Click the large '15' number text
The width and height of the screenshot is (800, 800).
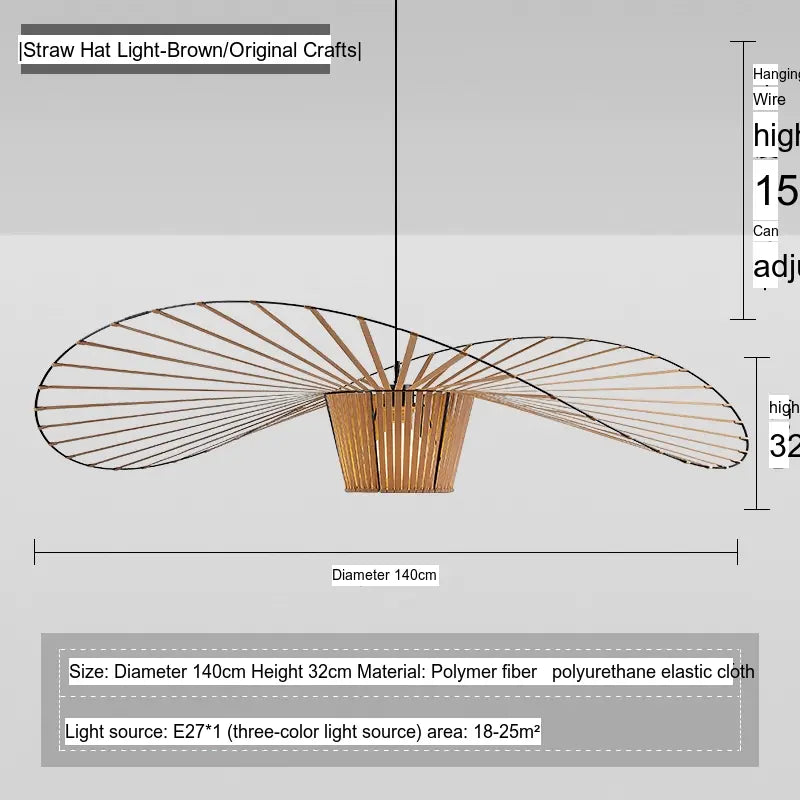776,191
